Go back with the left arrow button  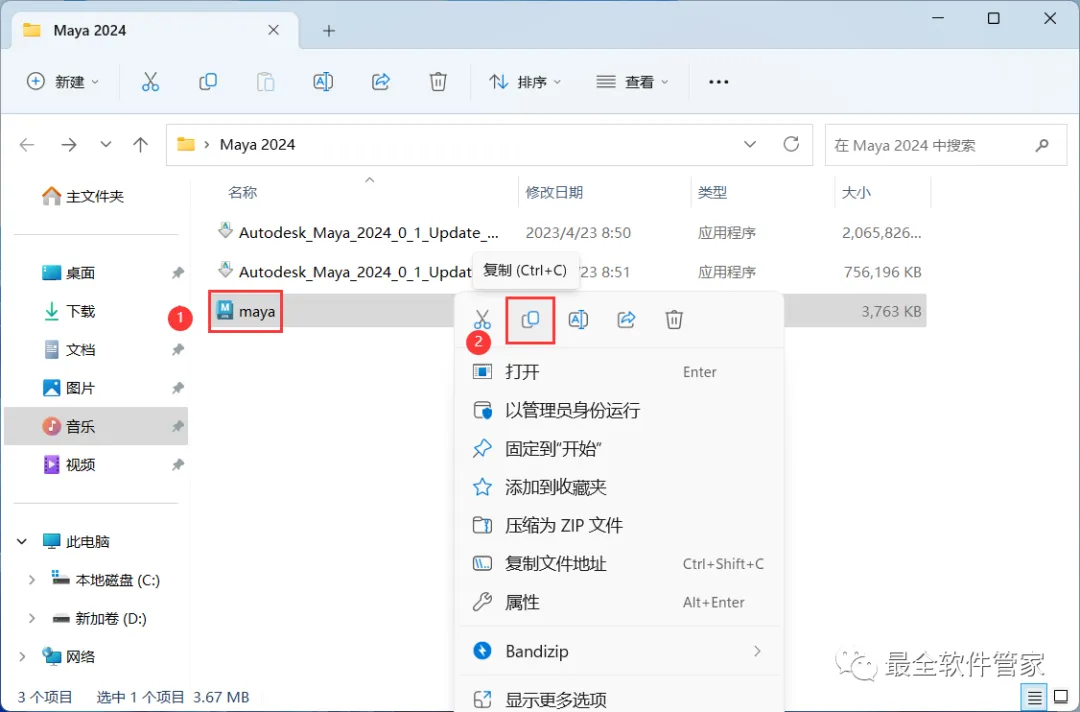click(x=27, y=145)
